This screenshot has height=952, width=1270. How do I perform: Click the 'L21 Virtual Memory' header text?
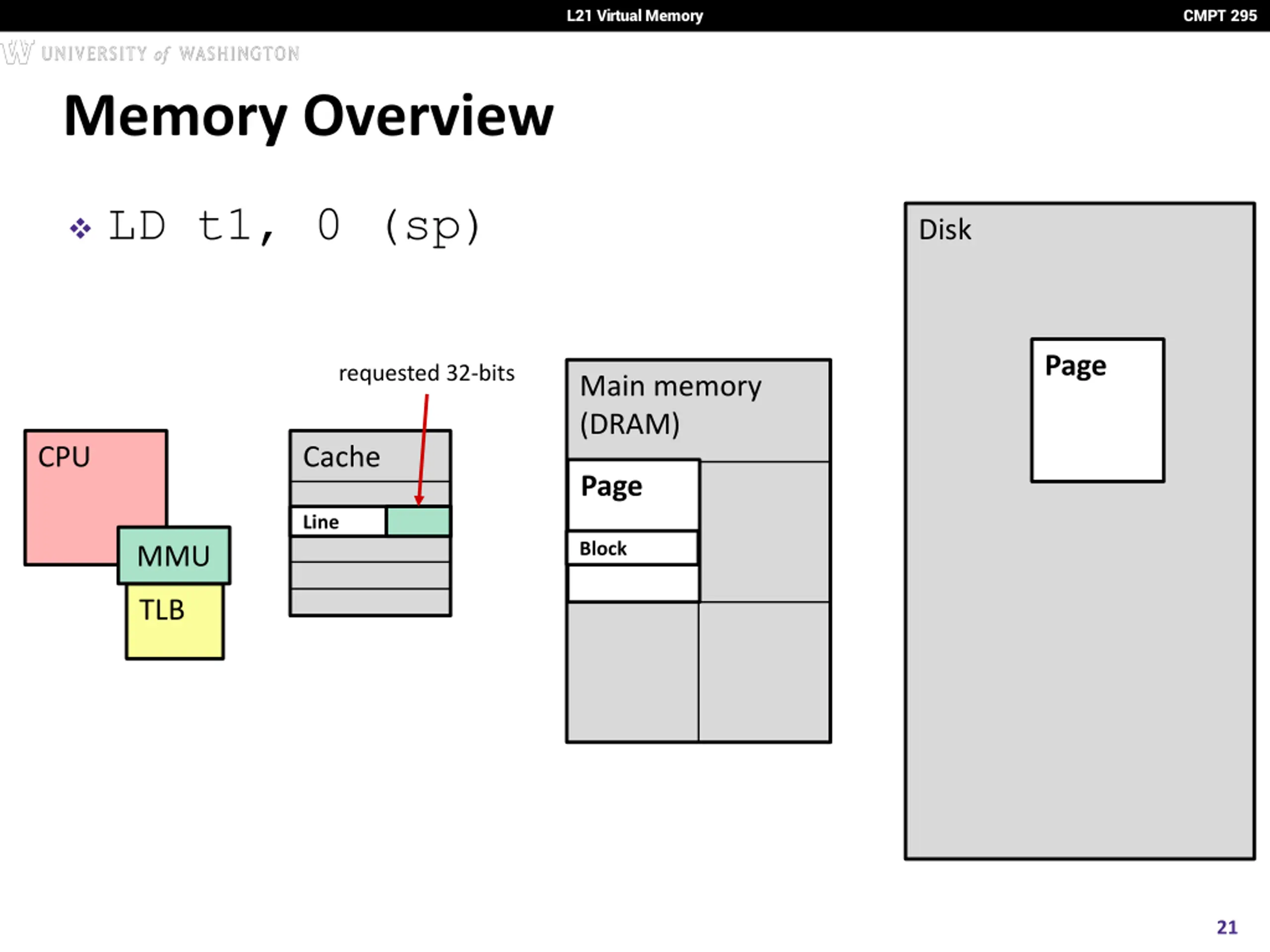coord(635,15)
